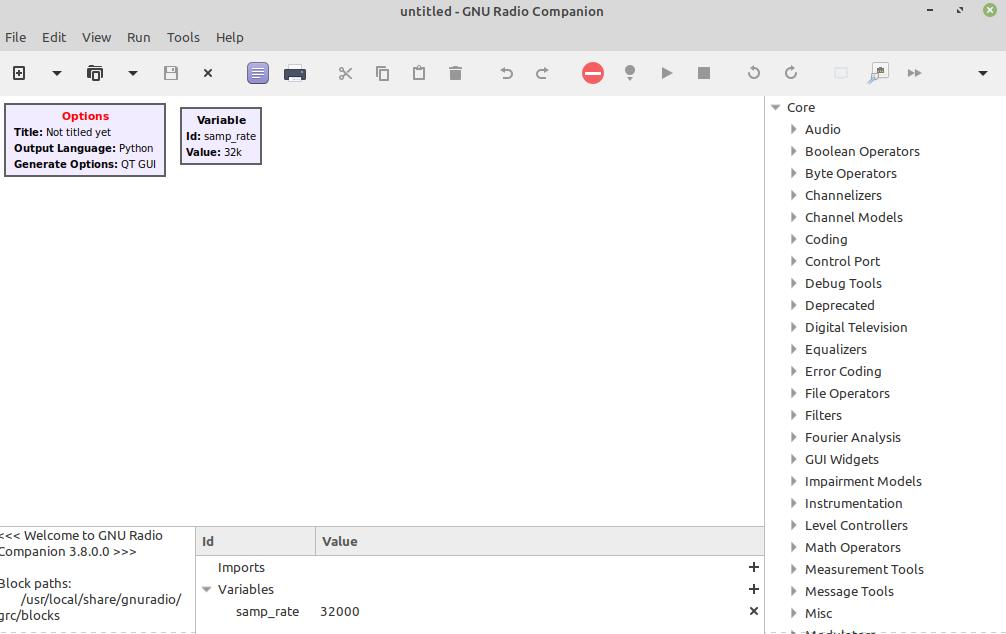Open new flow graph type dropdown
1006x634 pixels.
pyautogui.click(x=56, y=73)
